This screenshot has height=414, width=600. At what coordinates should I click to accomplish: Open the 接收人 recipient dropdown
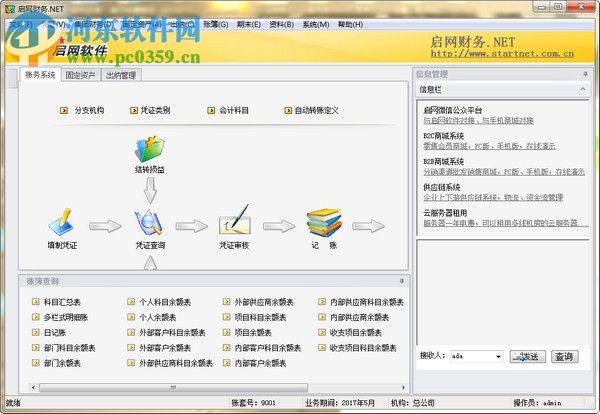click(498, 357)
